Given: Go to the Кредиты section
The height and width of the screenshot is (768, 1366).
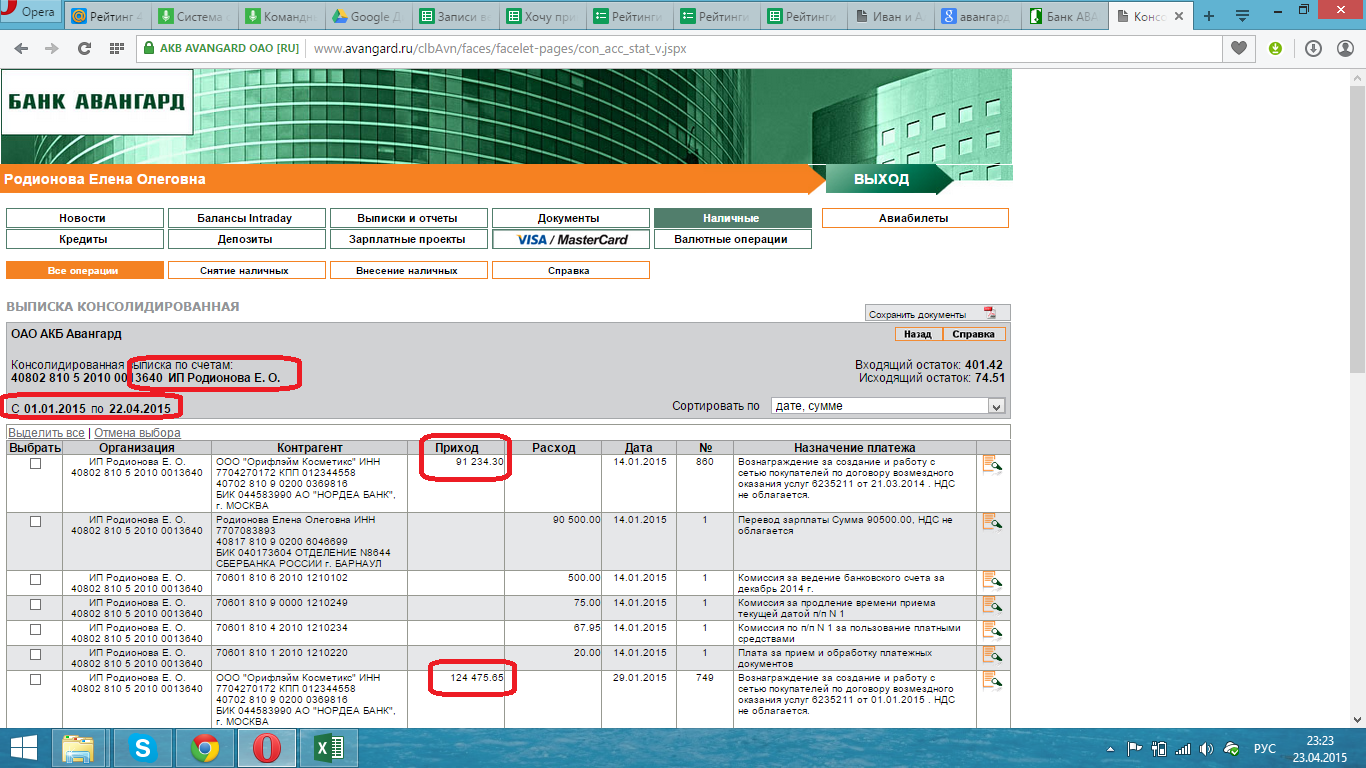Looking at the screenshot, I should pyautogui.click(x=85, y=240).
